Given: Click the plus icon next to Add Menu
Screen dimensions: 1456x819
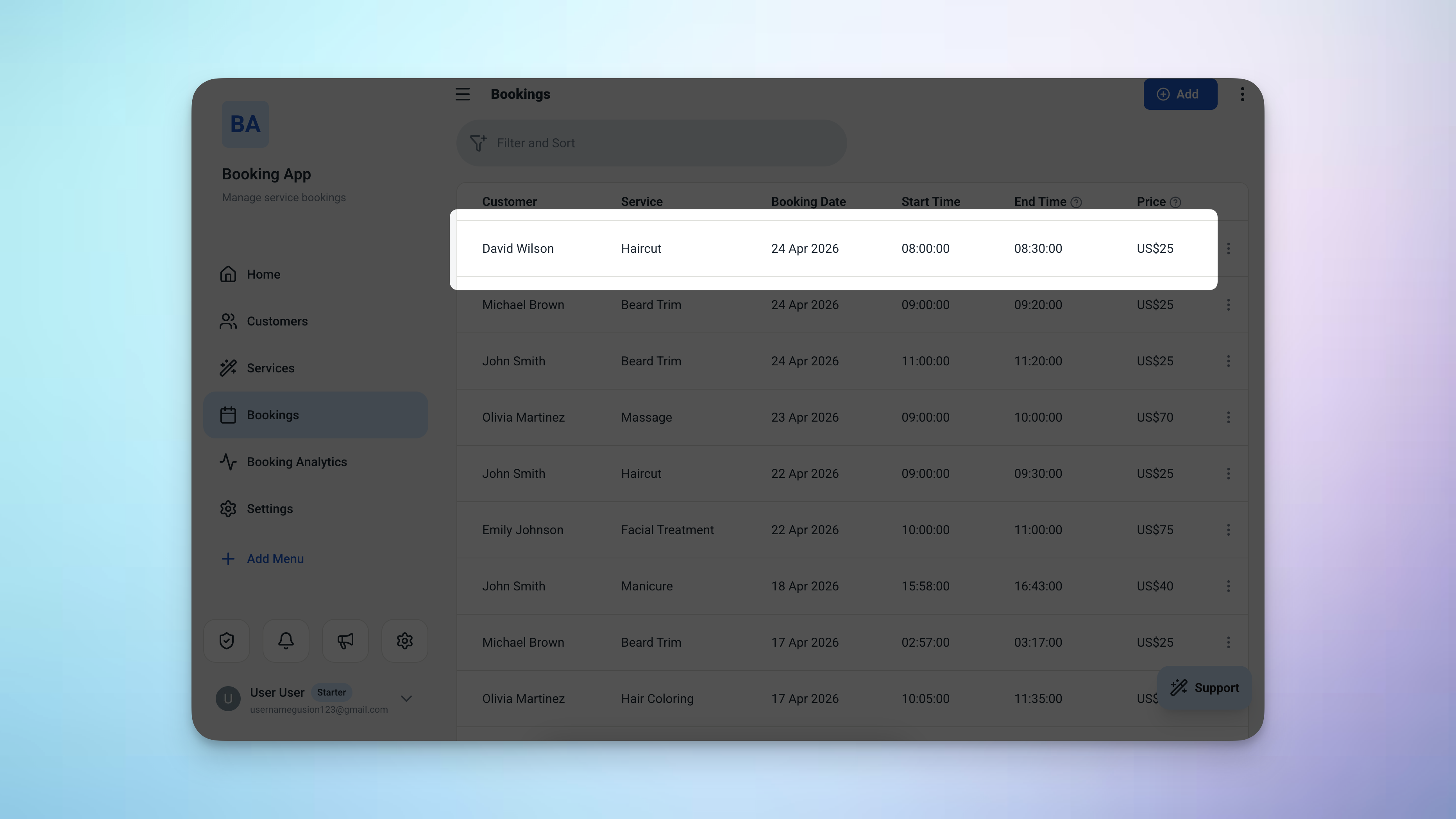Looking at the screenshot, I should (x=228, y=559).
